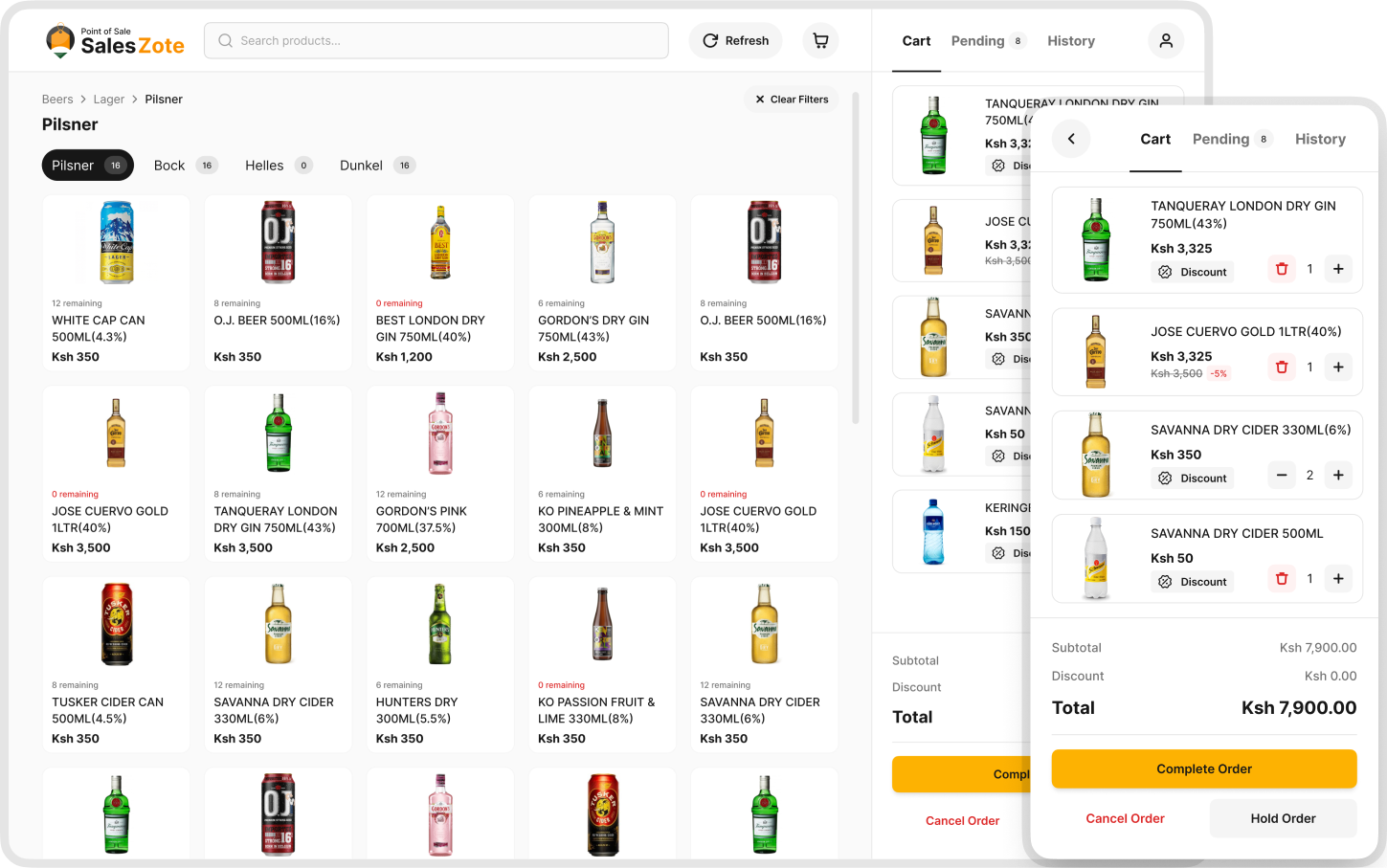
Task: Increase Savanna Dry Cider 330ML quantity
Action: [x=1338, y=476]
